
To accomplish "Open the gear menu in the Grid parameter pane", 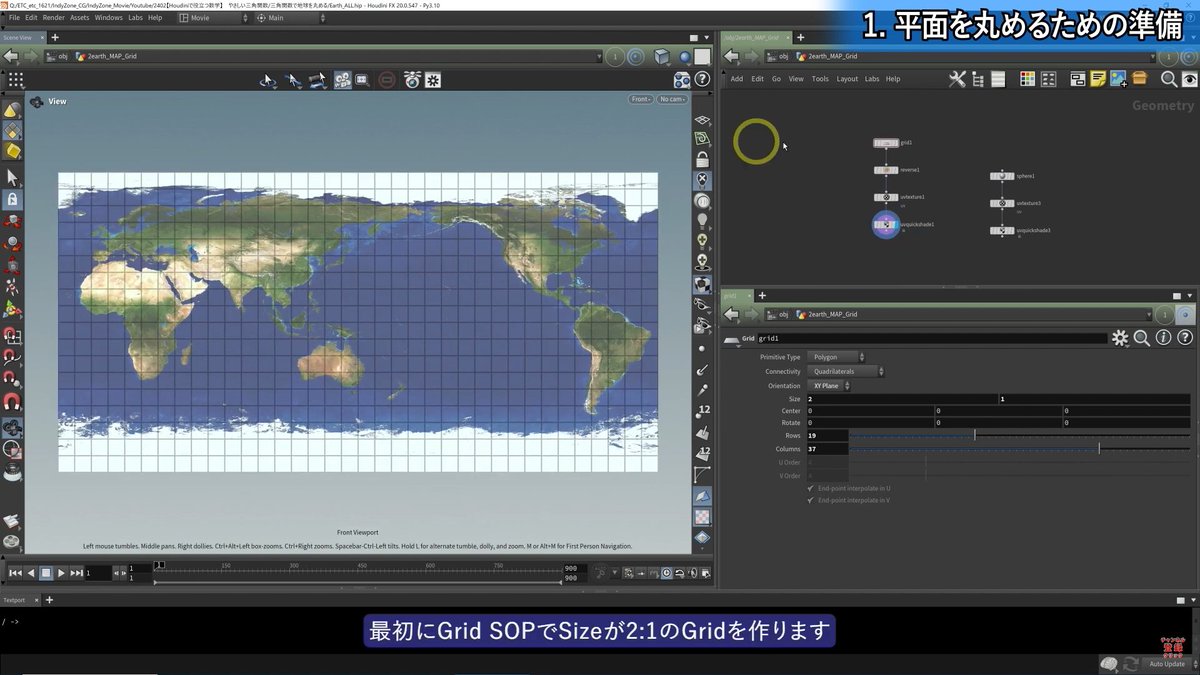I will 1121,338.
